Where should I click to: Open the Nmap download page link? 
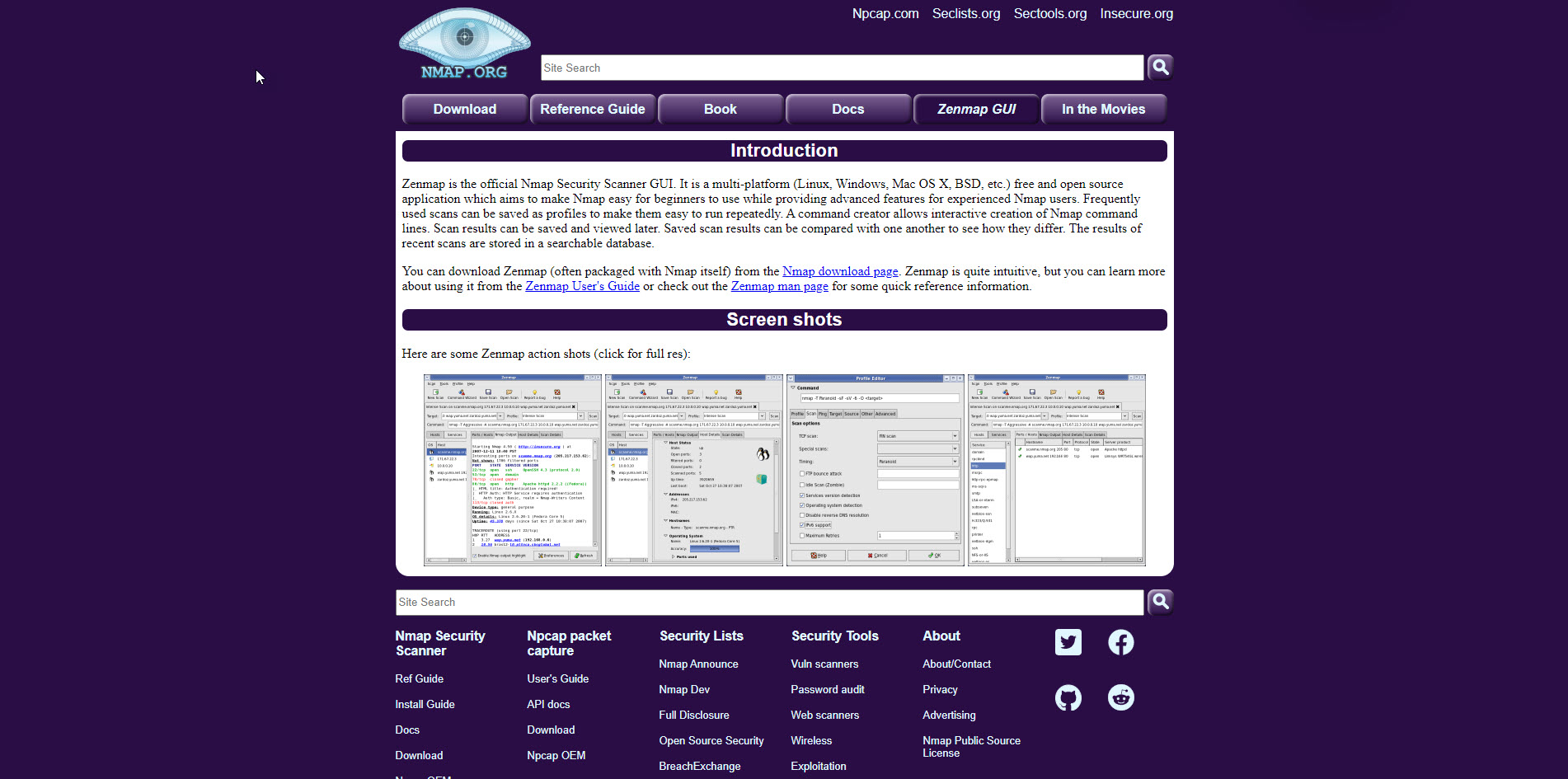[840, 271]
